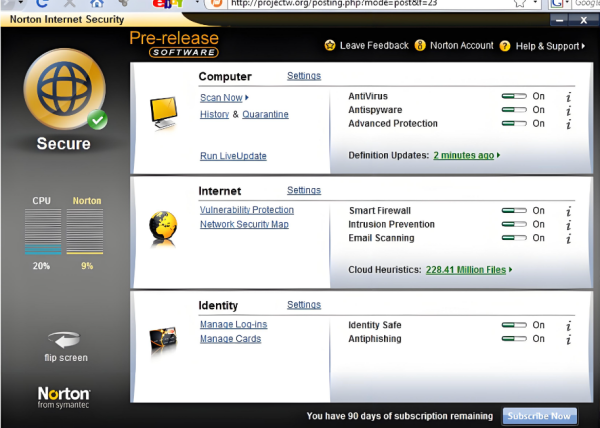Open Manage Cards link
600x428 pixels.
point(230,338)
